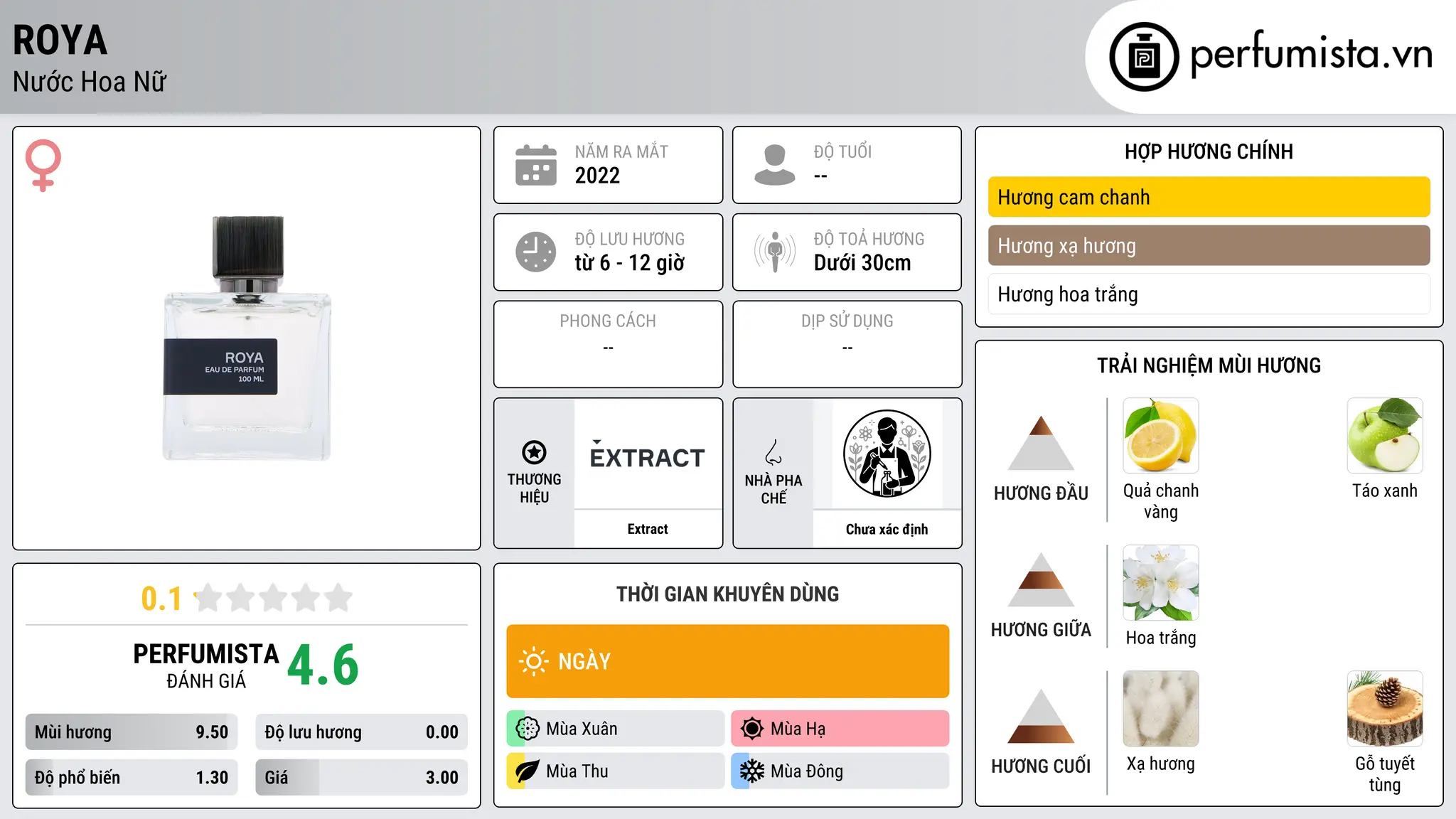Open the Roya perfume bottle image
The width and height of the screenshot is (1456, 819).
[x=247, y=338]
